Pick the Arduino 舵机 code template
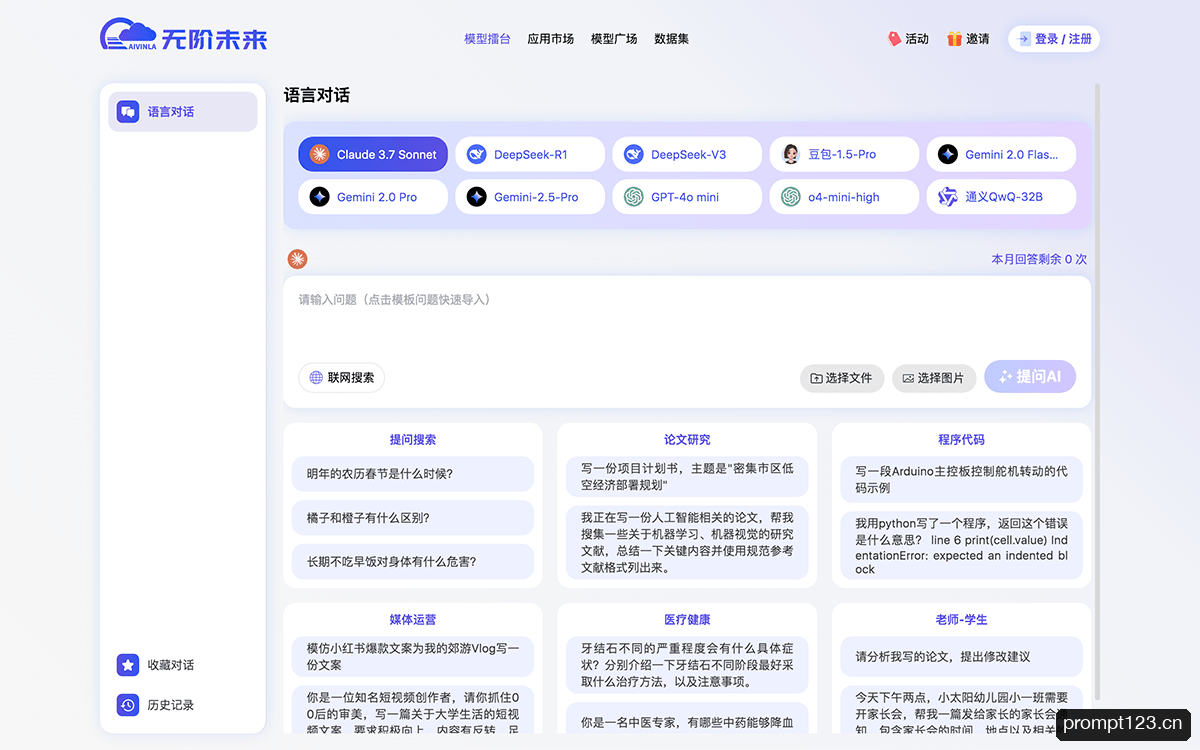1200x750 pixels. pos(961,480)
